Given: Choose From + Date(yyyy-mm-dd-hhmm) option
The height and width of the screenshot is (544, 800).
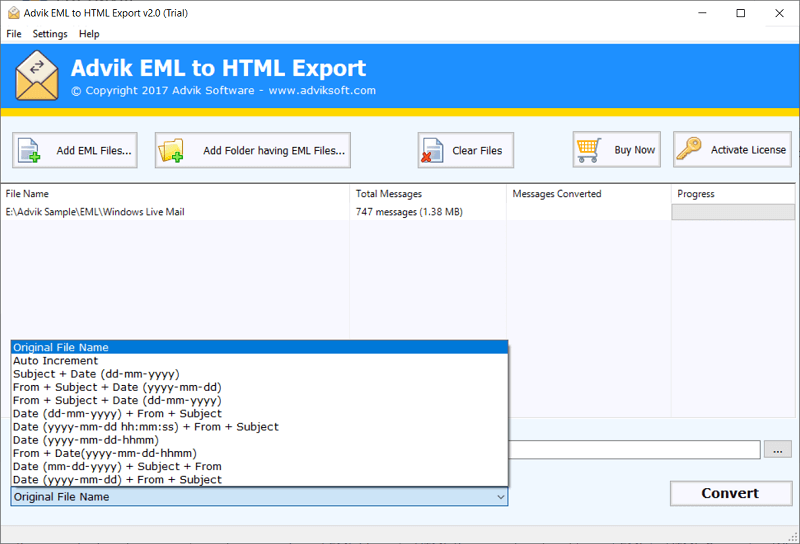Looking at the screenshot, I should [x=259, y=454].
